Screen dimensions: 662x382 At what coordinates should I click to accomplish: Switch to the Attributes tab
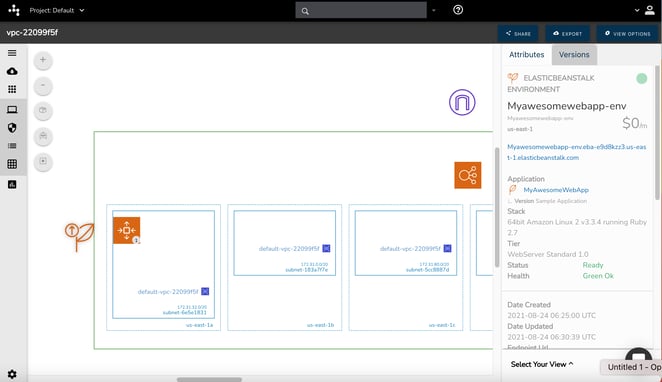coord(526,55)
